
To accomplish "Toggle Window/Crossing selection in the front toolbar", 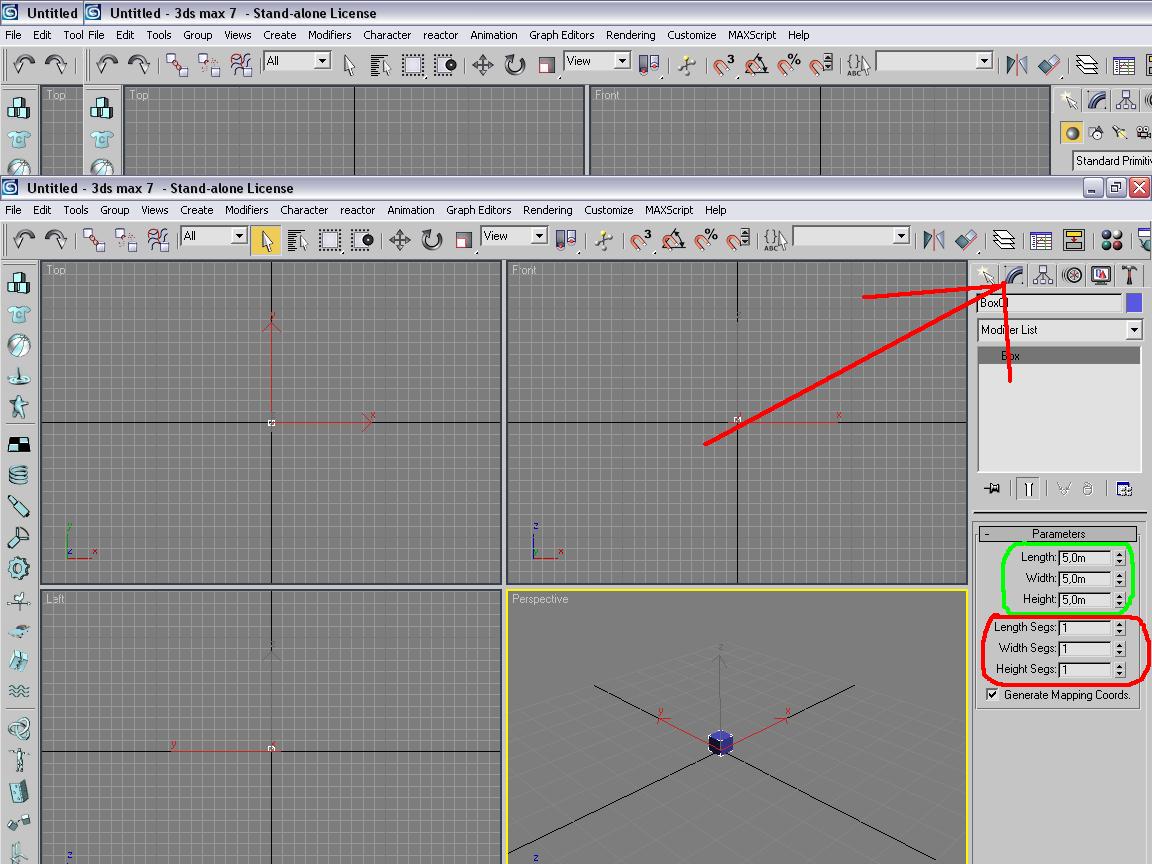I will click(x=361, y=240).
